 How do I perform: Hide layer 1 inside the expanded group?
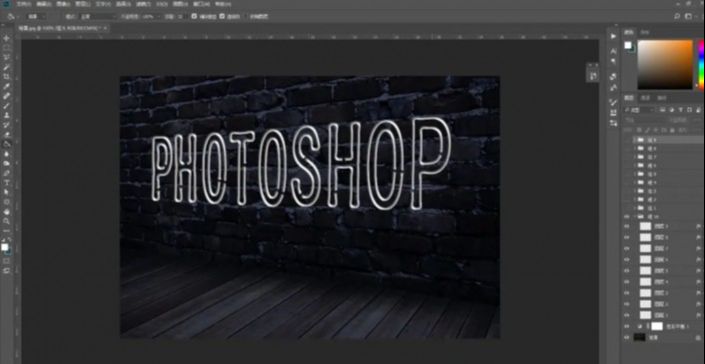point(627,315)
